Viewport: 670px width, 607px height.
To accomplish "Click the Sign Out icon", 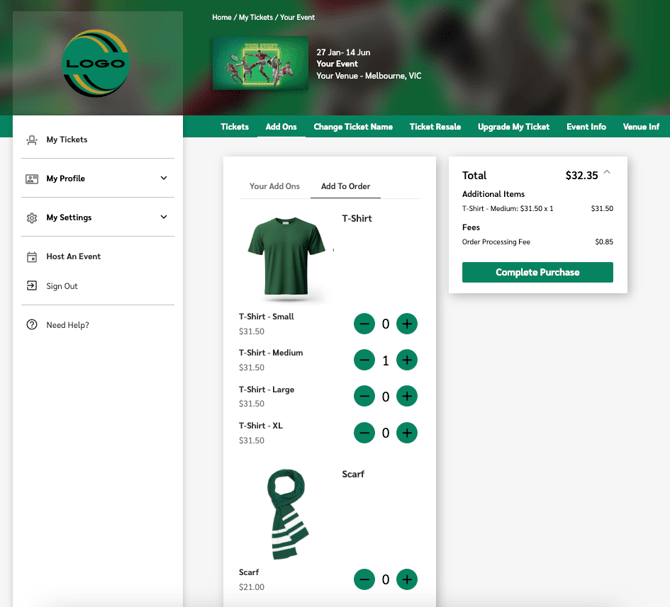I will [x=32, y=286].
